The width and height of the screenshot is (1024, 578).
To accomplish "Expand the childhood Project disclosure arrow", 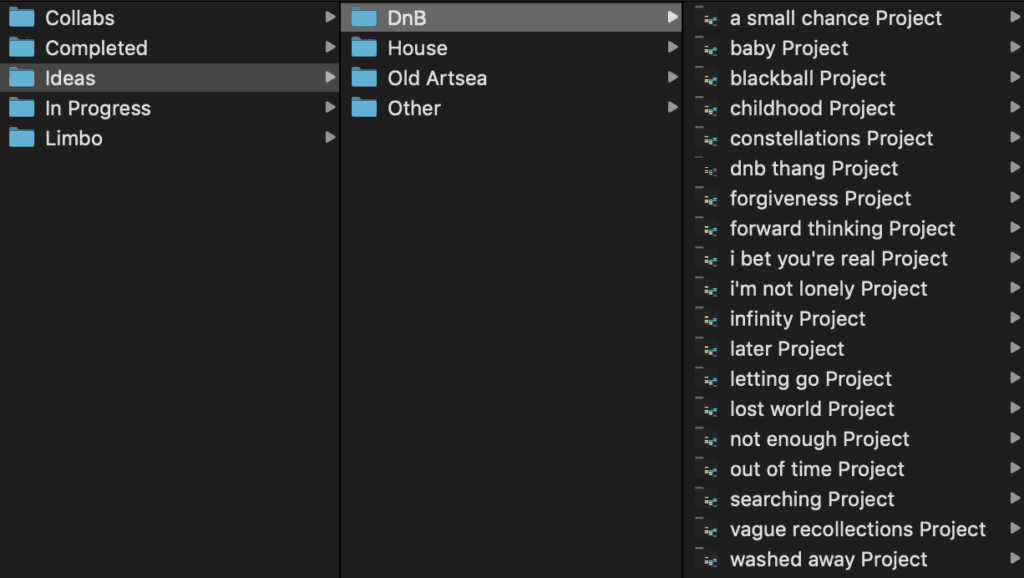I will pos(1016,107).
